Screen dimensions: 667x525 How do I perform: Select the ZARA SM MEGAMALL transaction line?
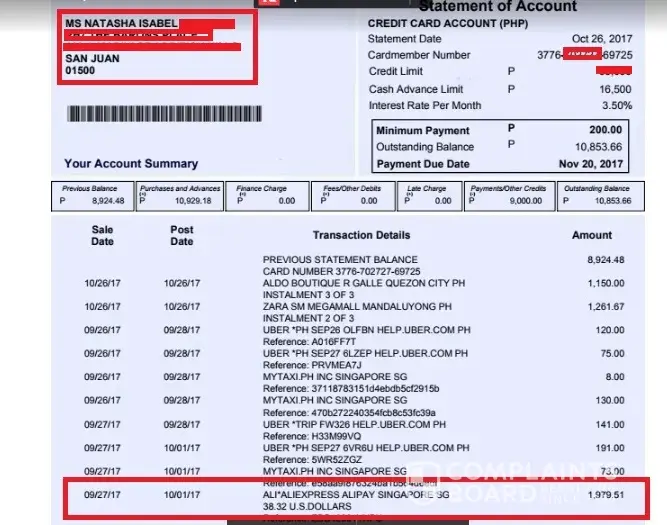point(354,307)
